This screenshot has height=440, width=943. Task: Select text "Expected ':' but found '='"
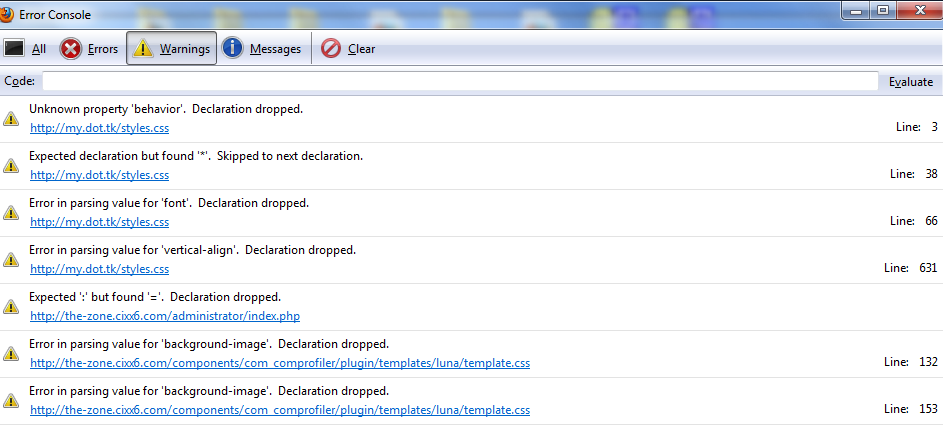(97, 297)
